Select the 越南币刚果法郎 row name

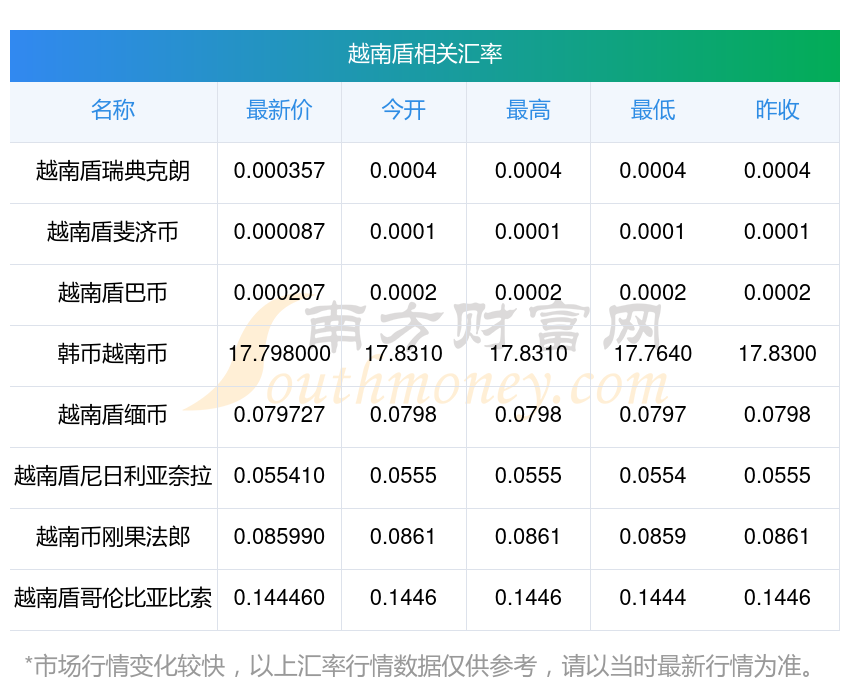coord(113,537)
